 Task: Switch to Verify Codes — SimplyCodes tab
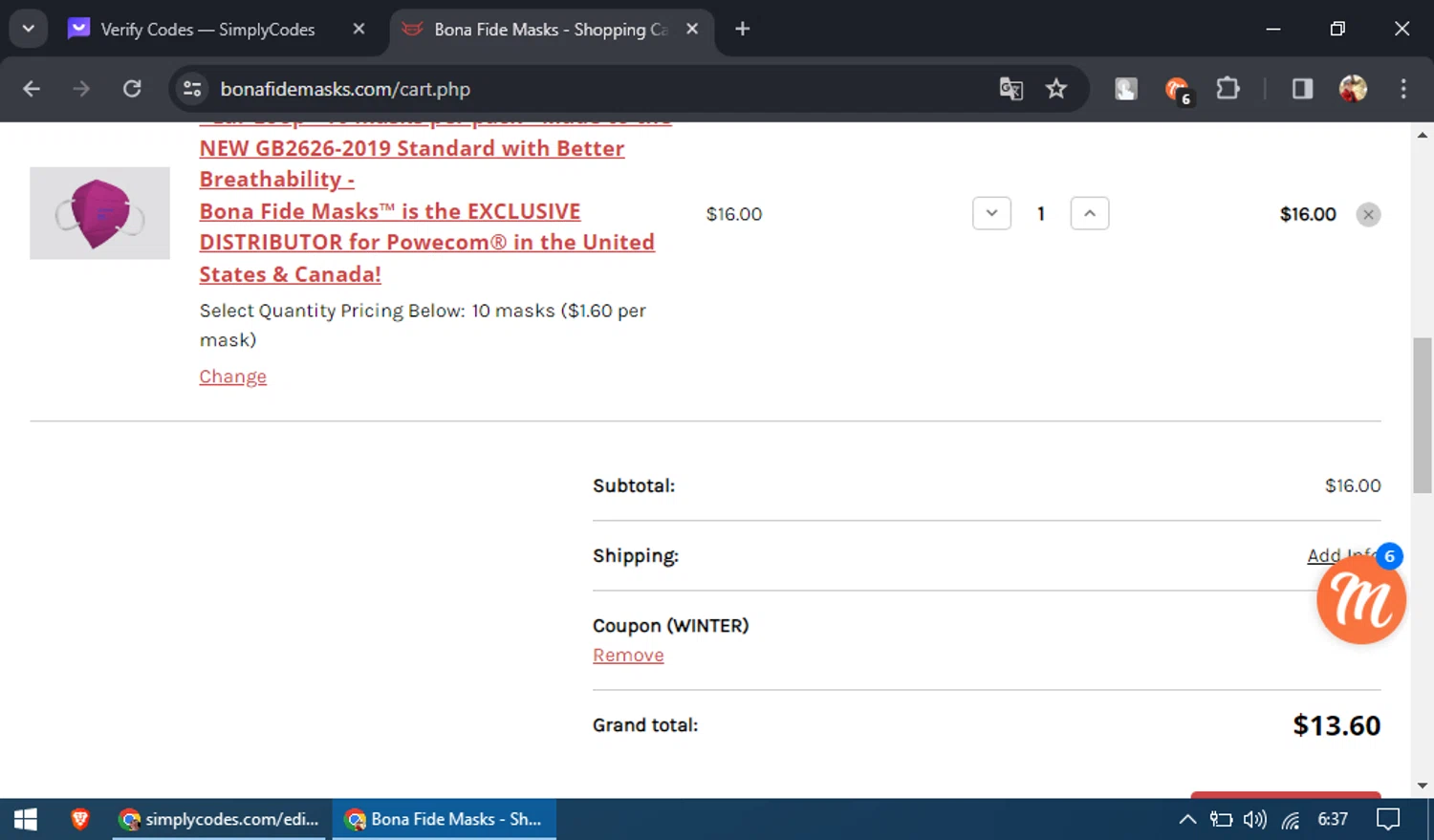tap(207, 30)
